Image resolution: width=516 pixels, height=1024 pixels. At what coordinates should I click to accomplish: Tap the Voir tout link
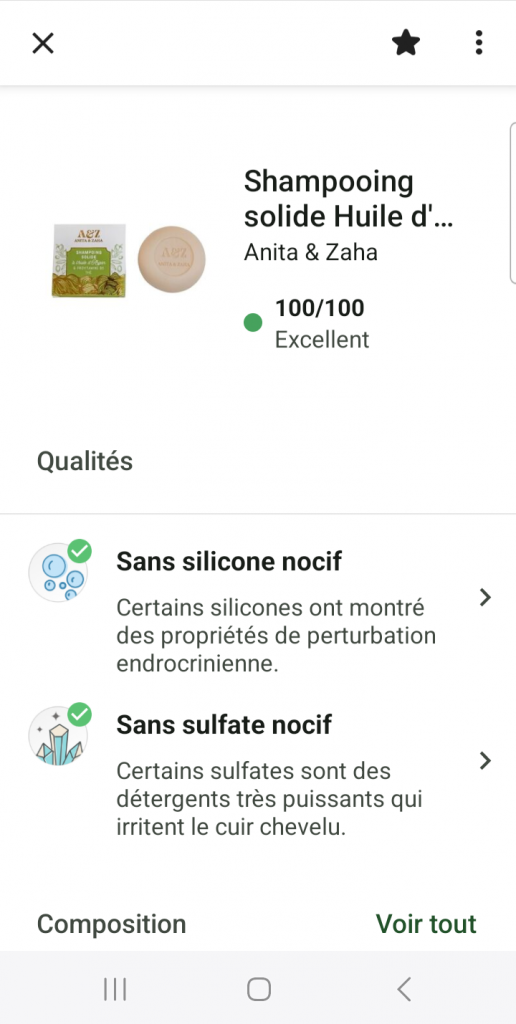[426, 924]
